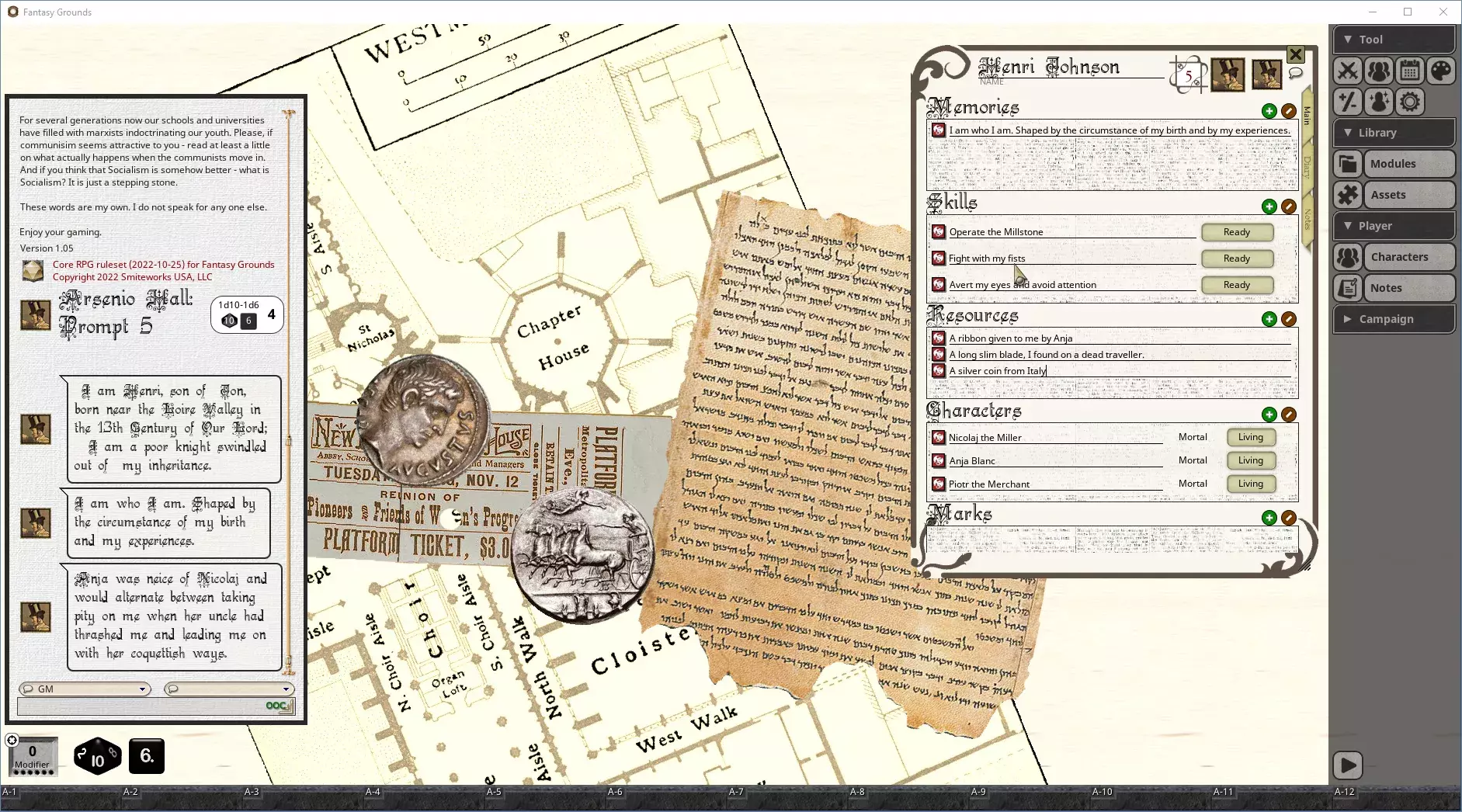The height and width of the screenshot is (812, 1462).
Task: Click the Assets puzzle-piece icon
Action: pyautogui.click(x=1348, y=195)
